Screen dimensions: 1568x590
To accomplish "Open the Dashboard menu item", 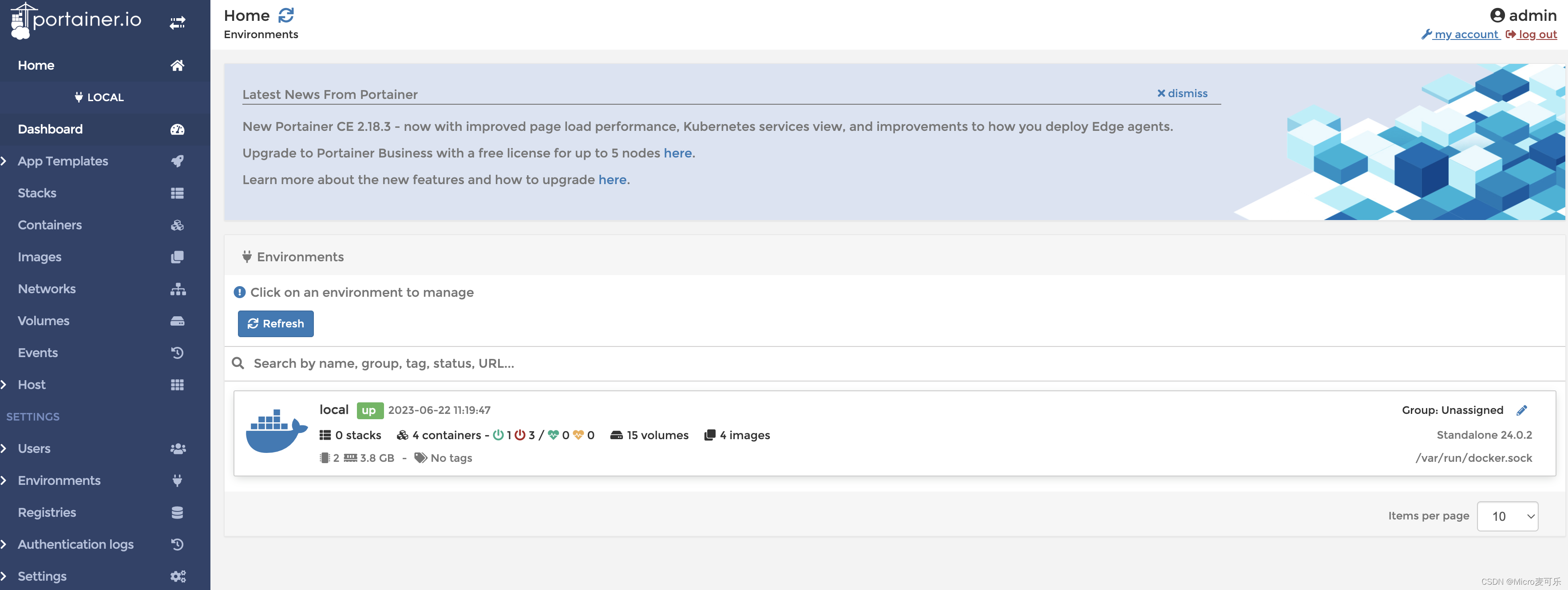I will pos(105,129).
